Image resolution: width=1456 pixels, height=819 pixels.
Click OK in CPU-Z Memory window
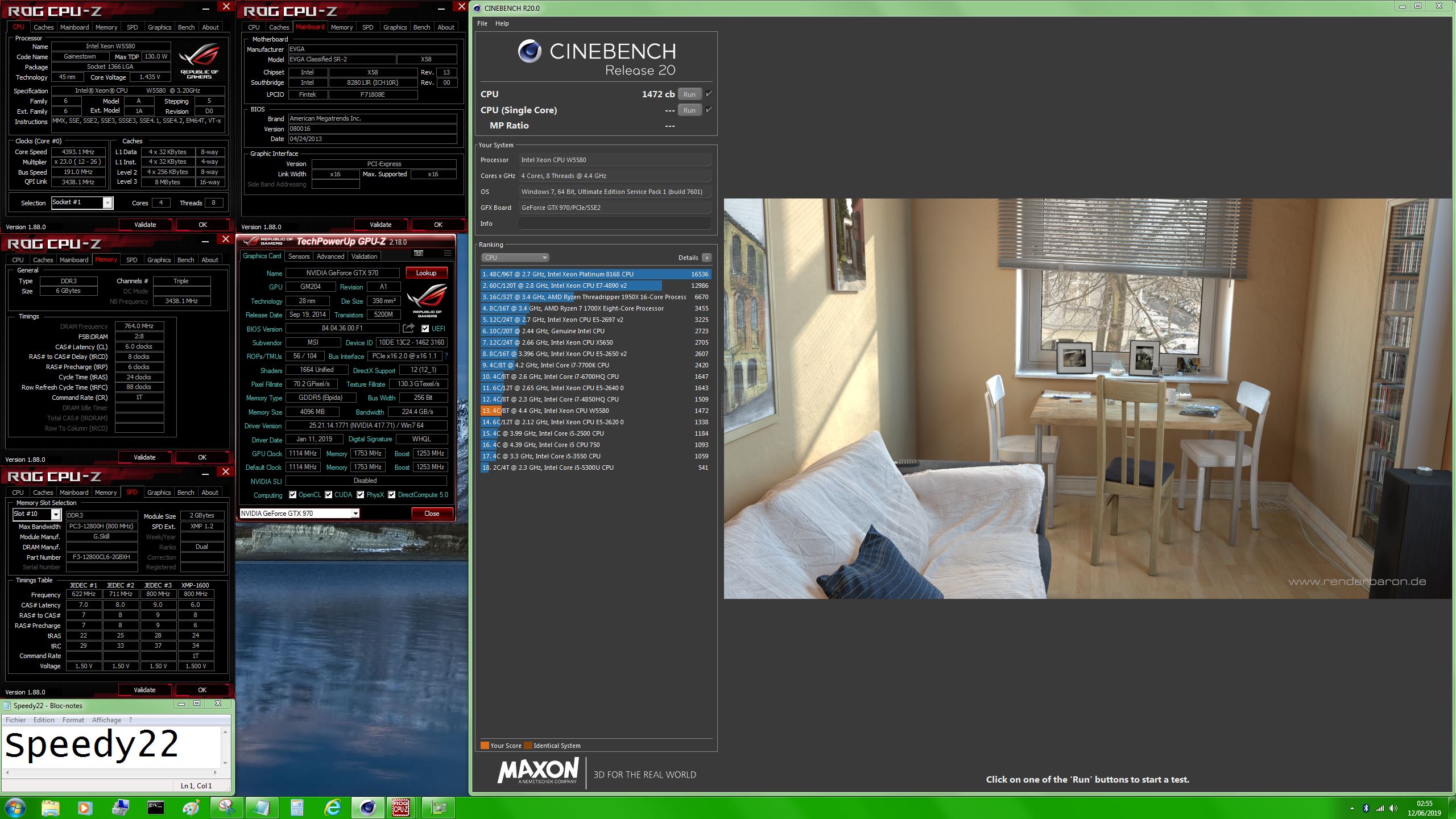coord(202,457)
